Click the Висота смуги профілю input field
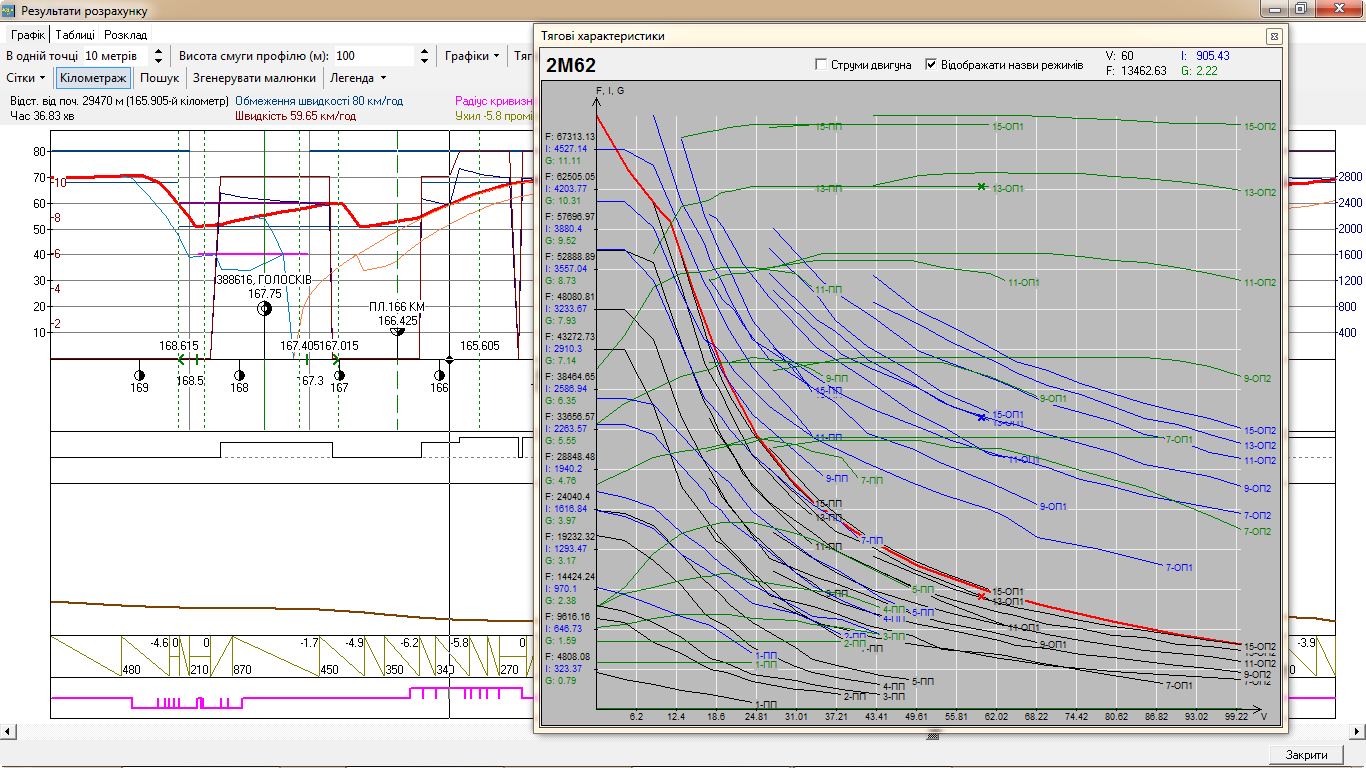 click(373, 56)
